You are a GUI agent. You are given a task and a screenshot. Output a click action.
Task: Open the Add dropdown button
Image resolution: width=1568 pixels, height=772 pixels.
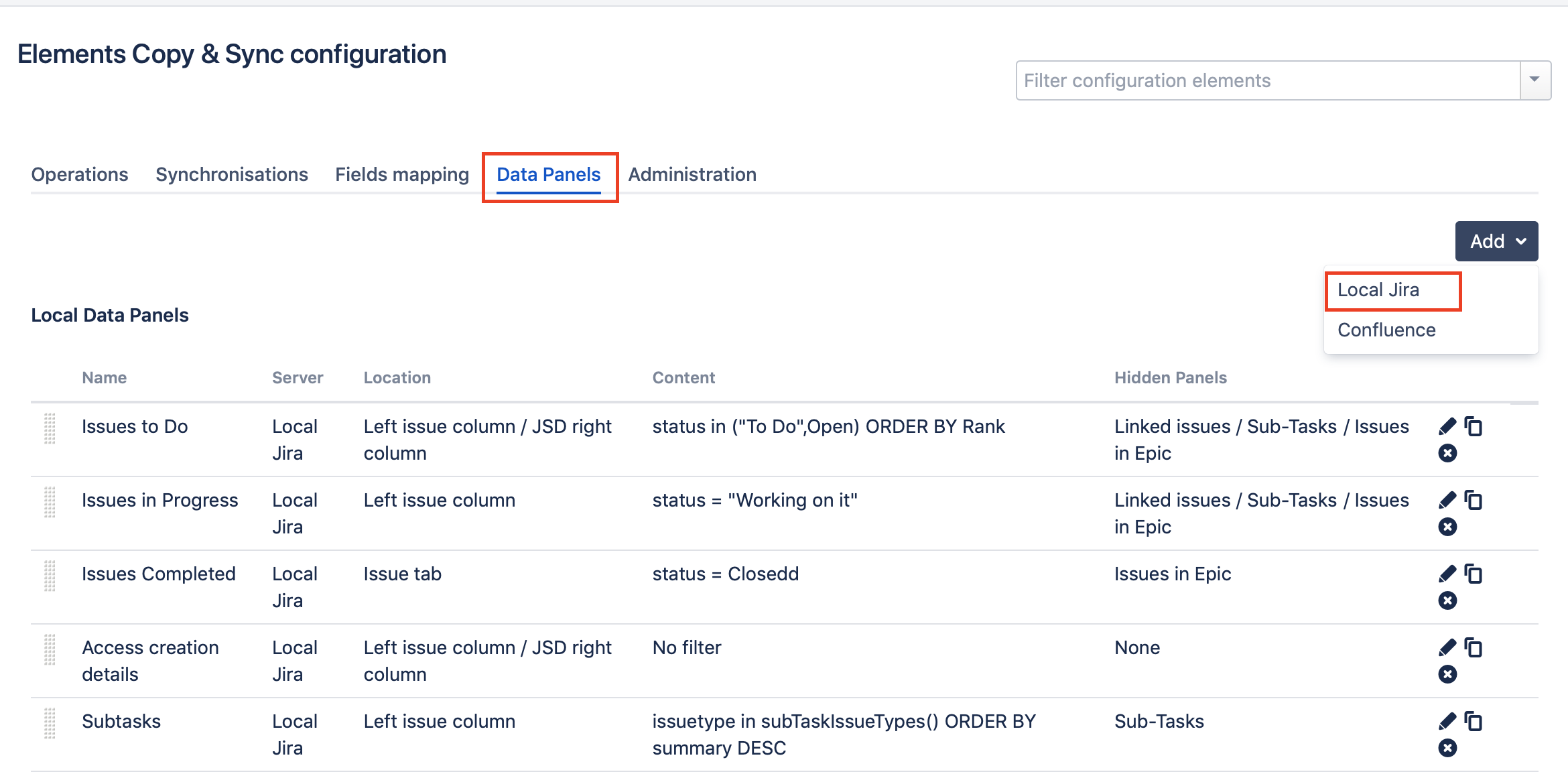(x=1496, y=241)
